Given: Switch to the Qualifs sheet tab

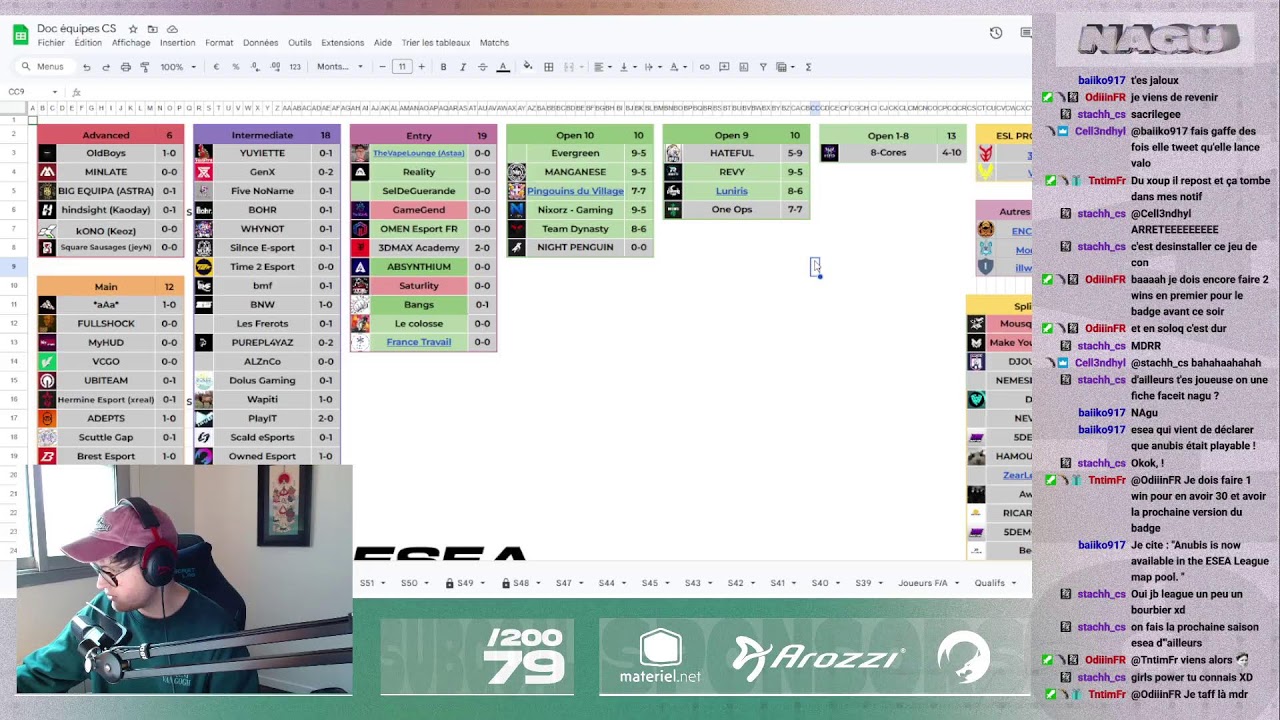Looking at the screenshot, I should point(990,583).
